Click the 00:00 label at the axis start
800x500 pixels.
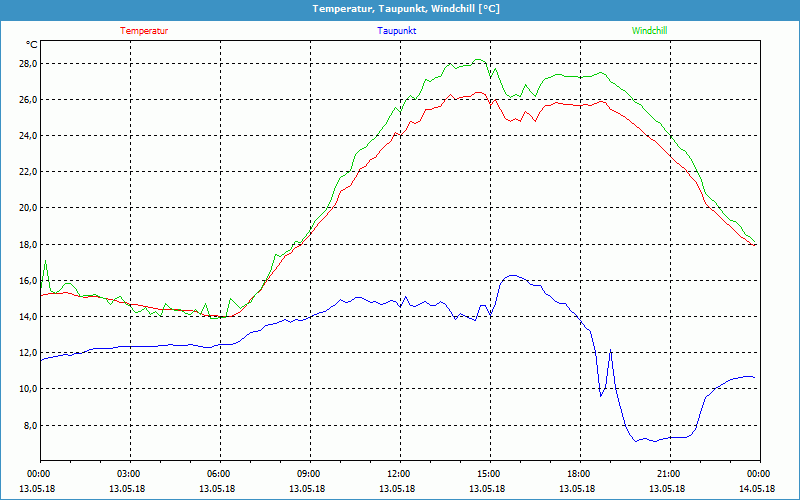point(39,473)
